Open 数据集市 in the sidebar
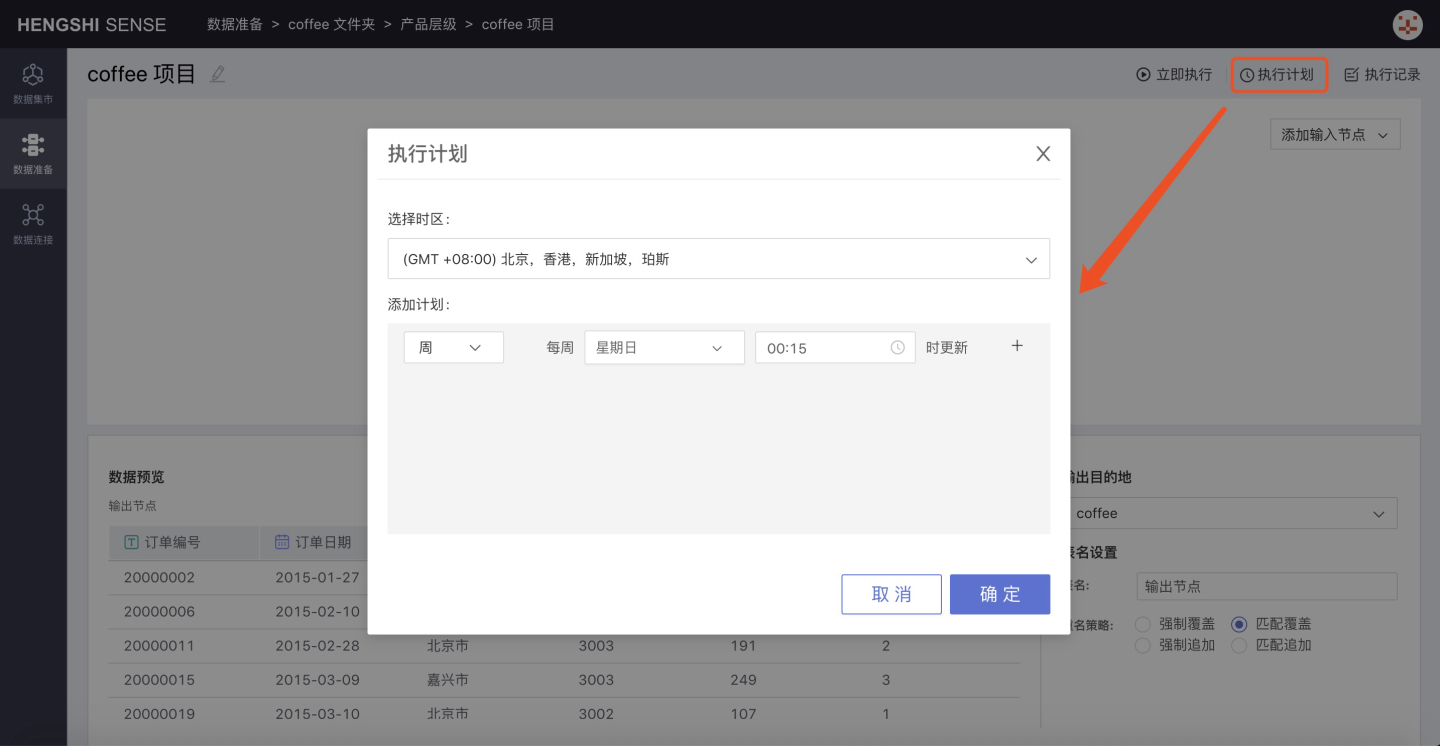The width and height of the screenshot is (1440, 746). click(x=33, y=83)
